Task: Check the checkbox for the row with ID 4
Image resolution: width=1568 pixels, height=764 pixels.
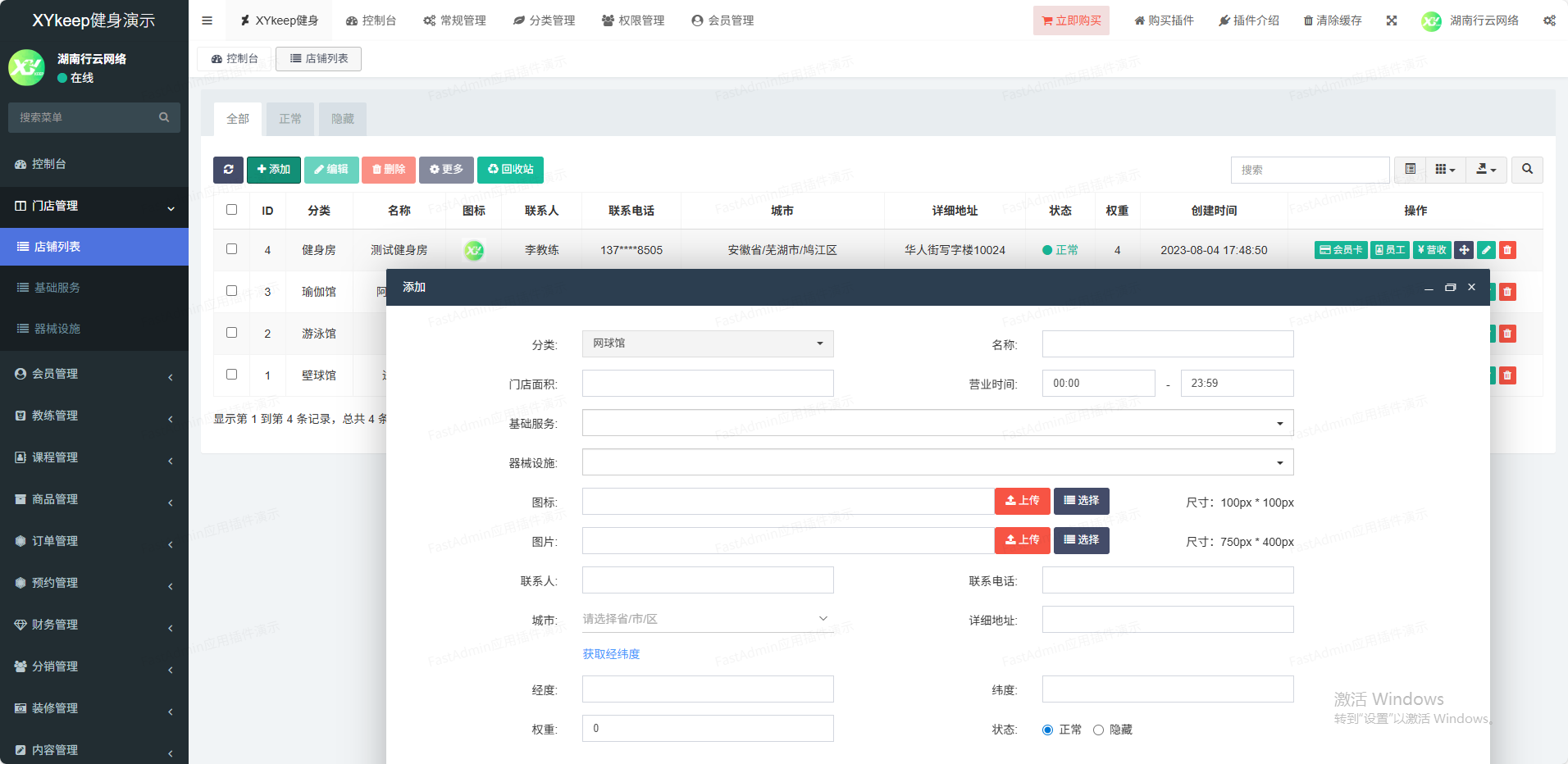Action: (x=232, y=249)
